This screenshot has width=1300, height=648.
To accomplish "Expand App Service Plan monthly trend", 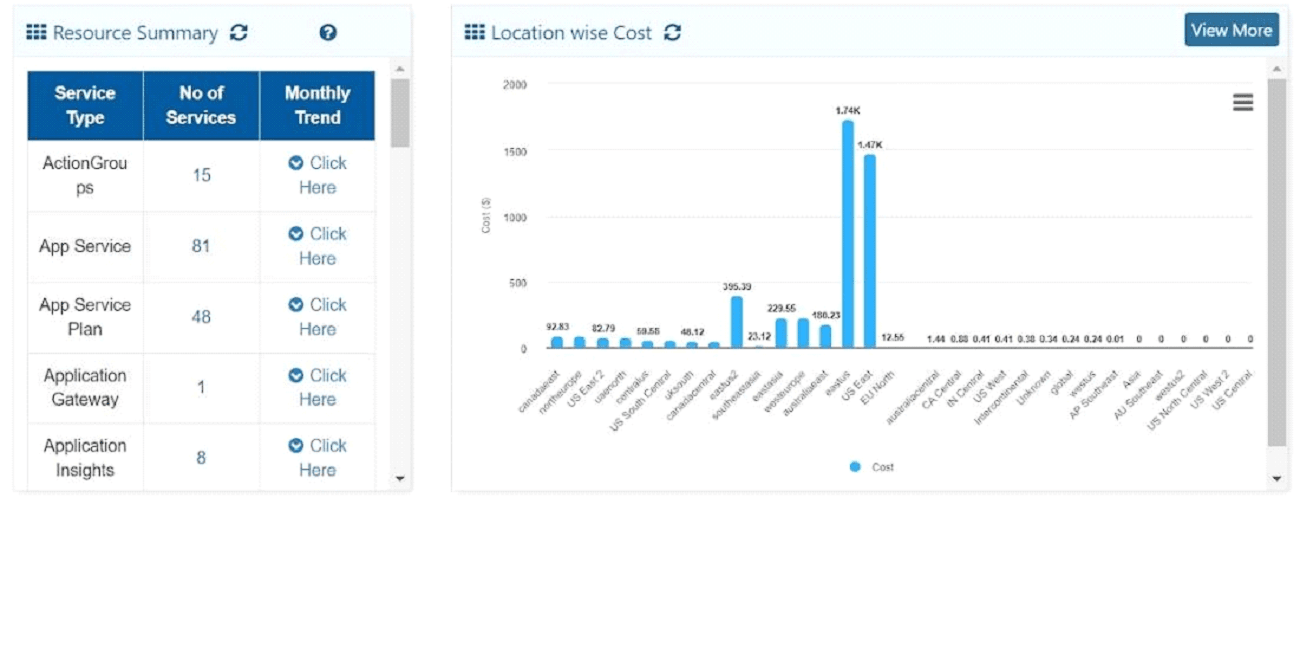I will click(x=317, y=317).
